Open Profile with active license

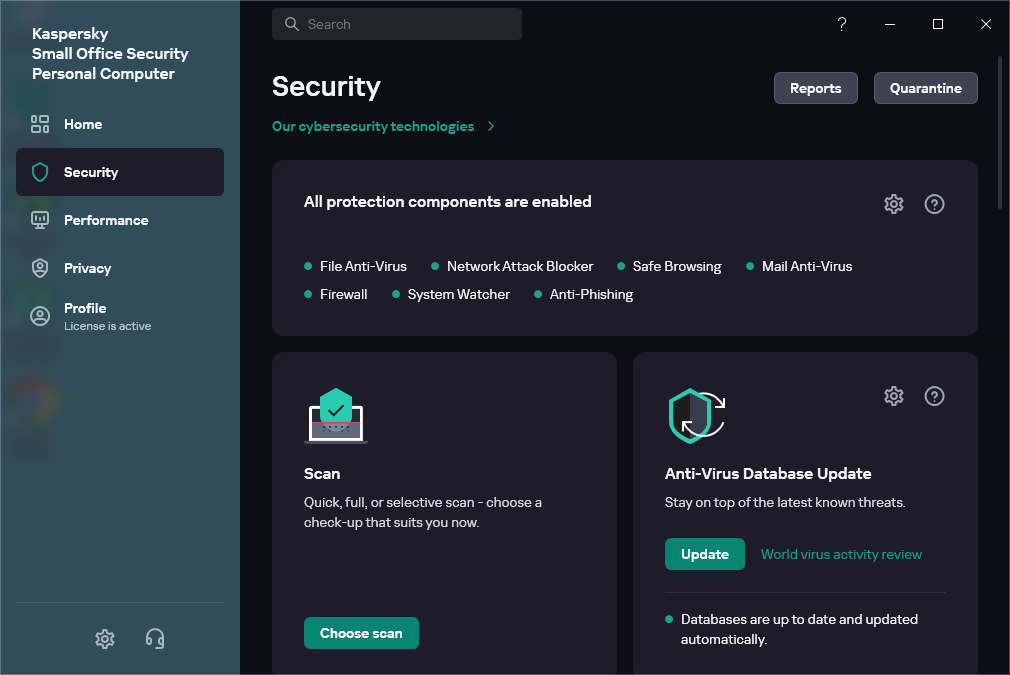click(x=85, y=315)
